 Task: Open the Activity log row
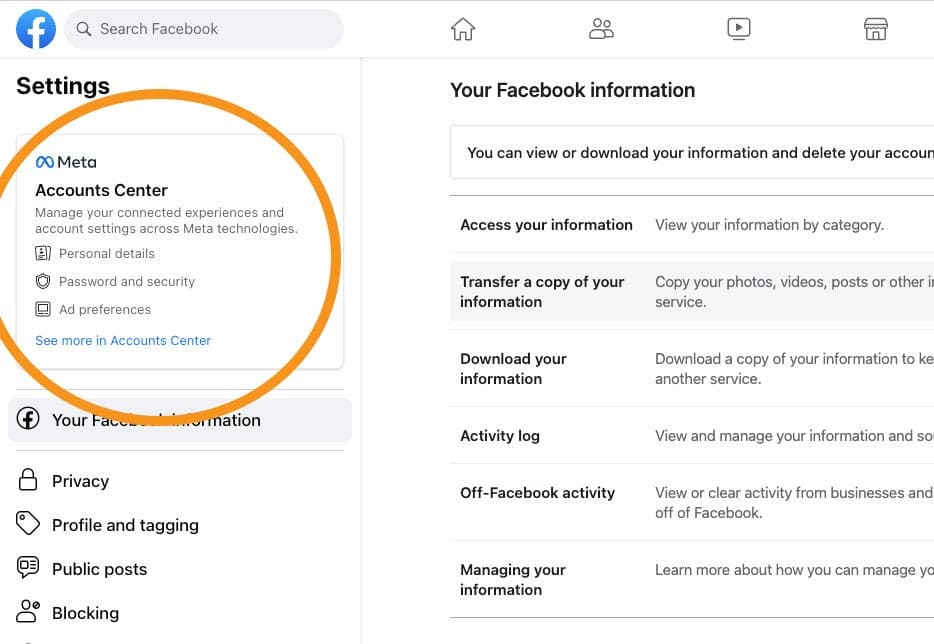pyautogui.click(x=500, y=435)
